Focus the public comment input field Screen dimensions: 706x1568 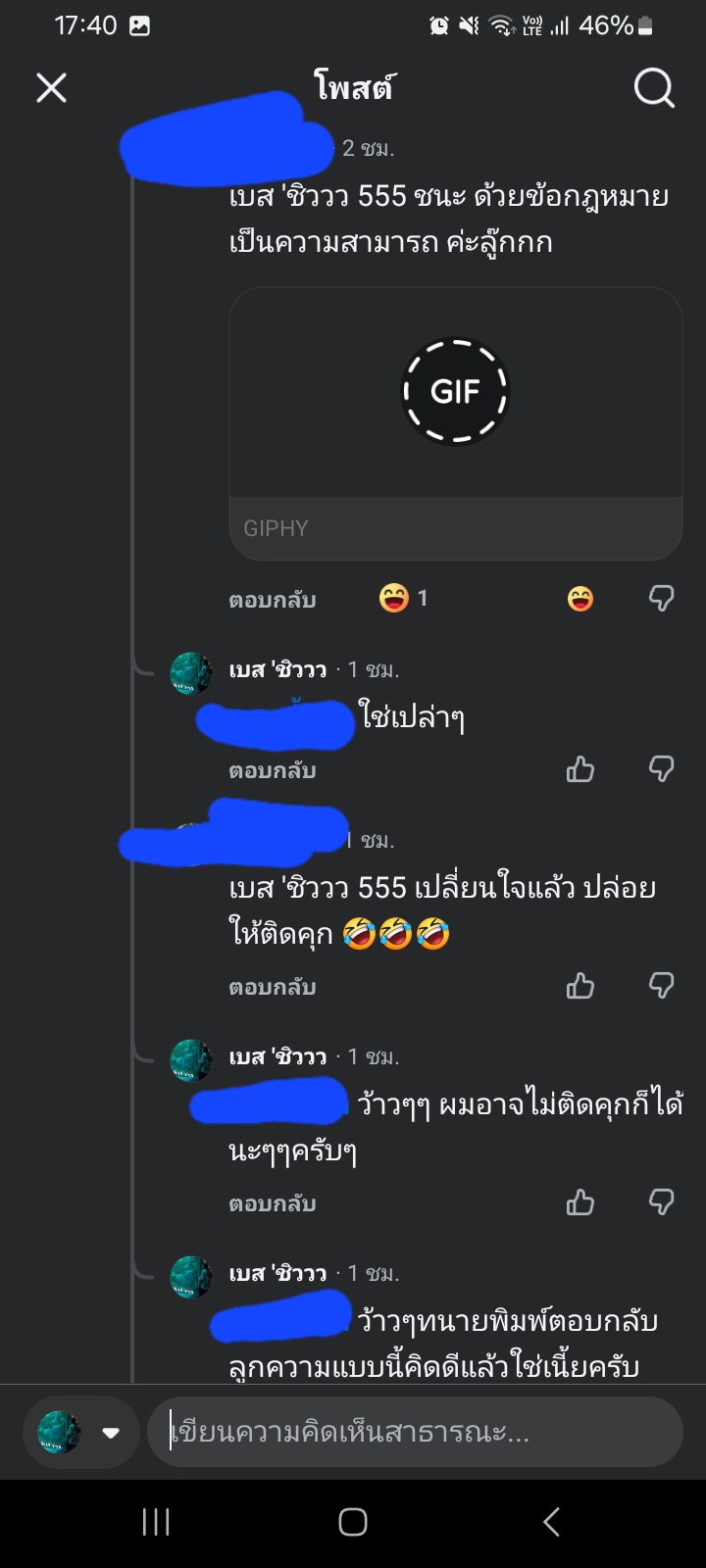click(415, 1433)
